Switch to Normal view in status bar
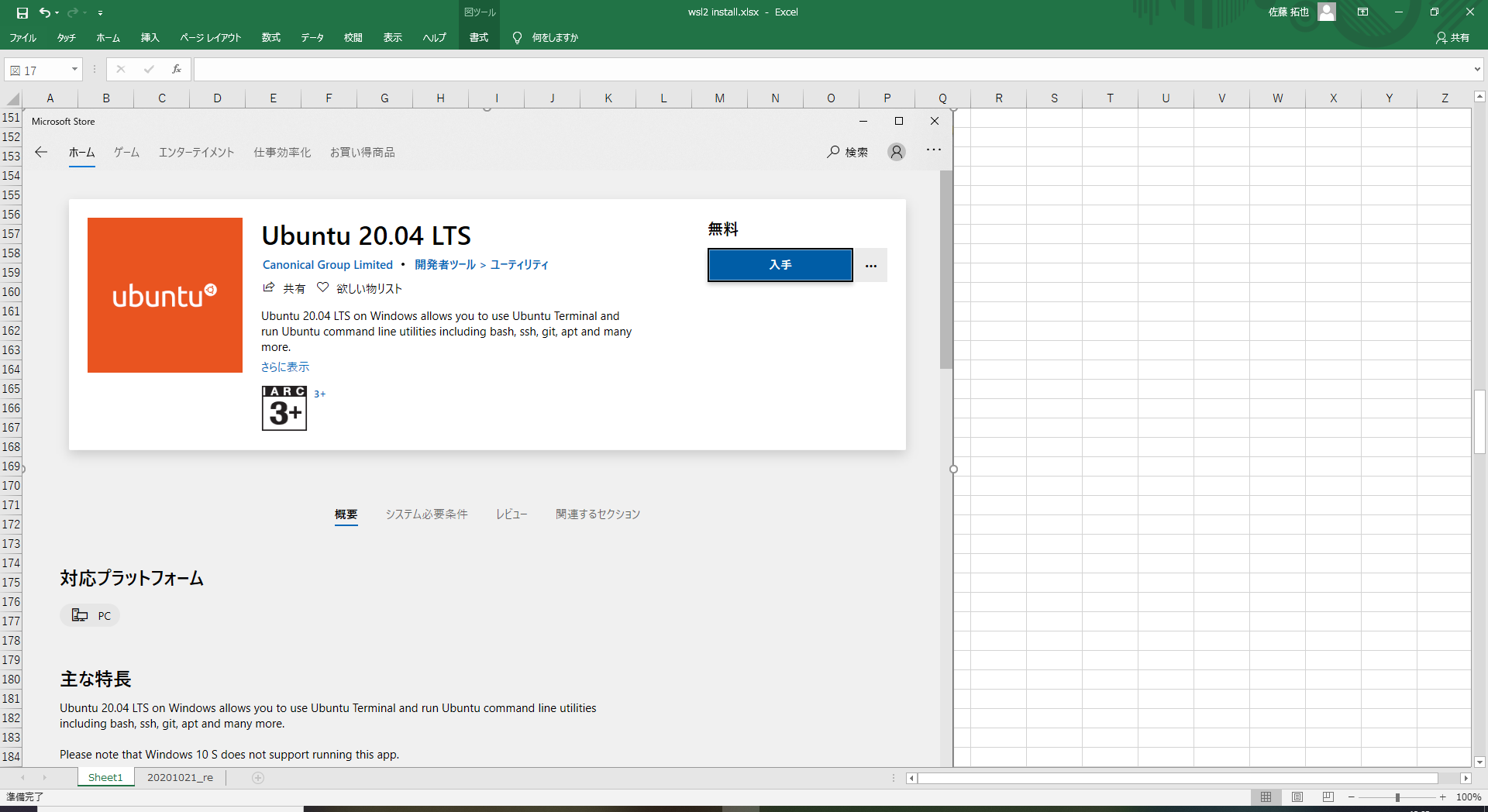Viewport: 1488px width, 812px height. tap(1266, 797)
